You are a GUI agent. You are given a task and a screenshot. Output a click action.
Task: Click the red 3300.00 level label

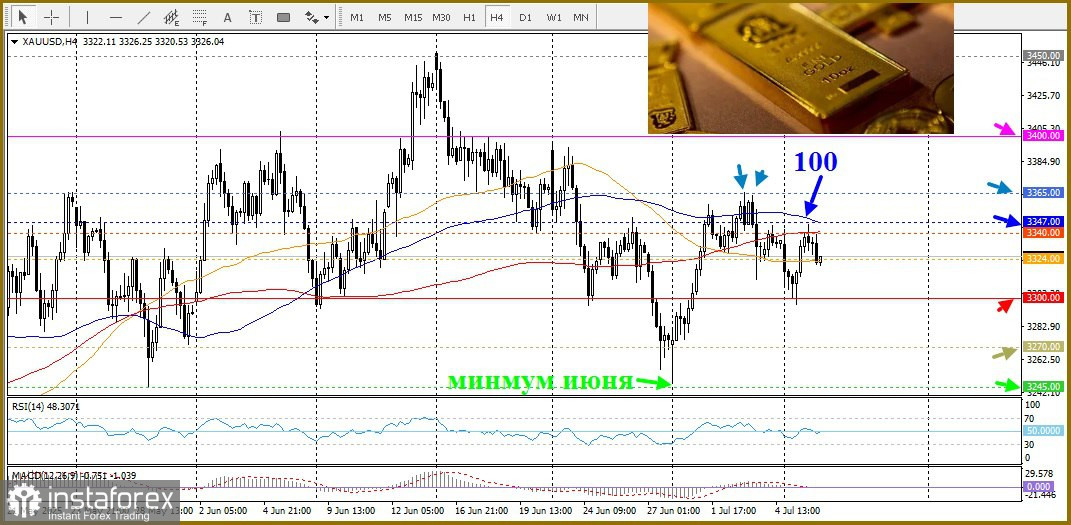pos(1042,297)
